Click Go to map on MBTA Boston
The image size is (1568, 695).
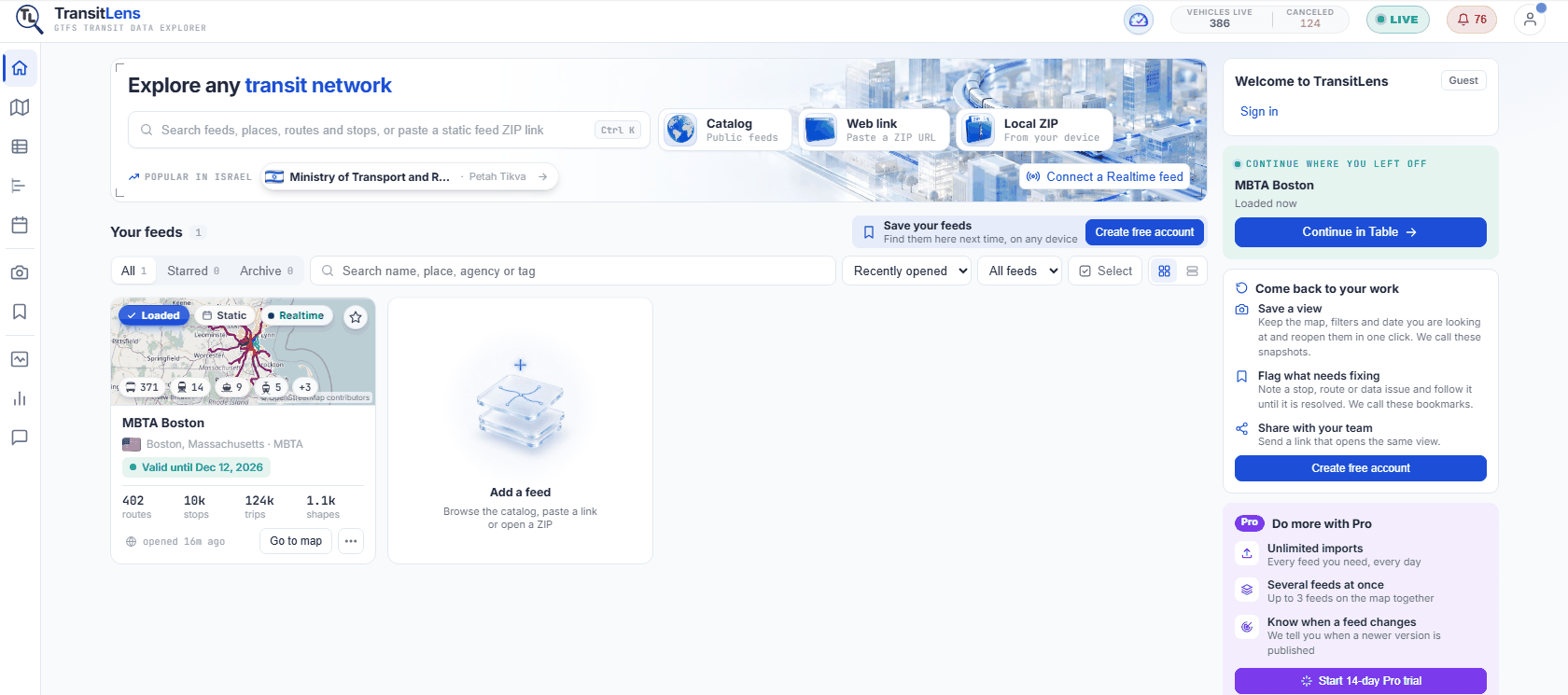point(296,541)
